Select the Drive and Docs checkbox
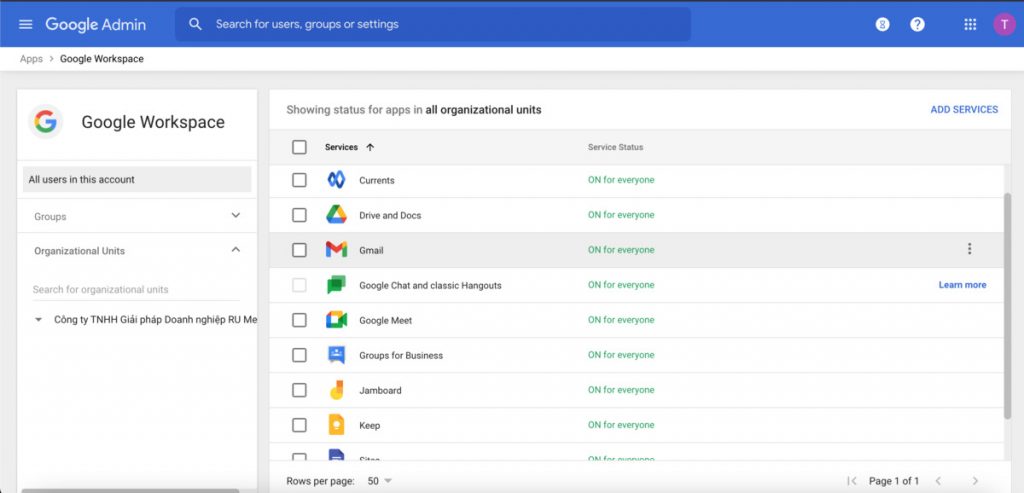This screenshot has width=1024, height=493. pyautogui.click(x=299, y=215)
